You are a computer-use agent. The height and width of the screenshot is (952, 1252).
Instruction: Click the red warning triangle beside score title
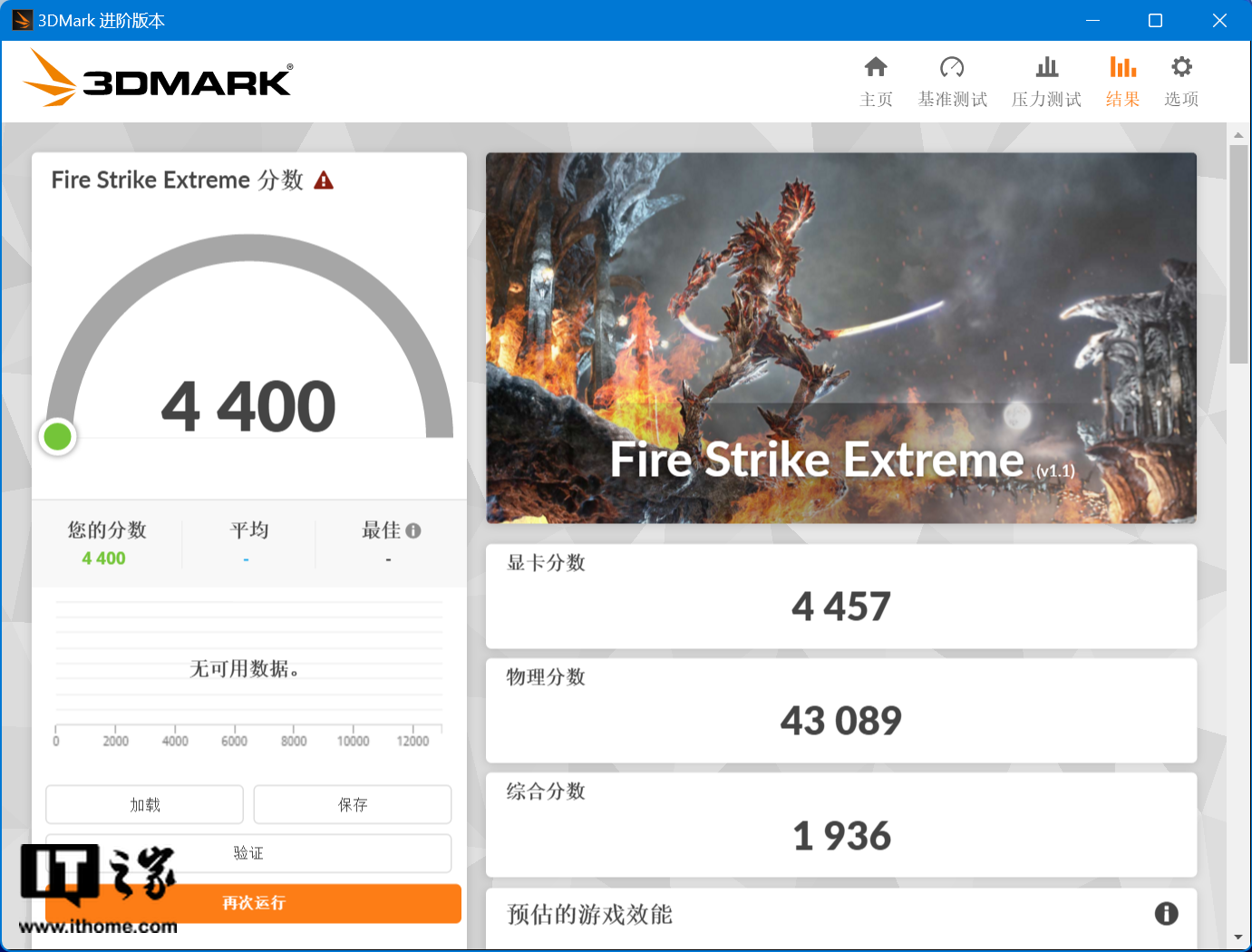tap(324, 180)
